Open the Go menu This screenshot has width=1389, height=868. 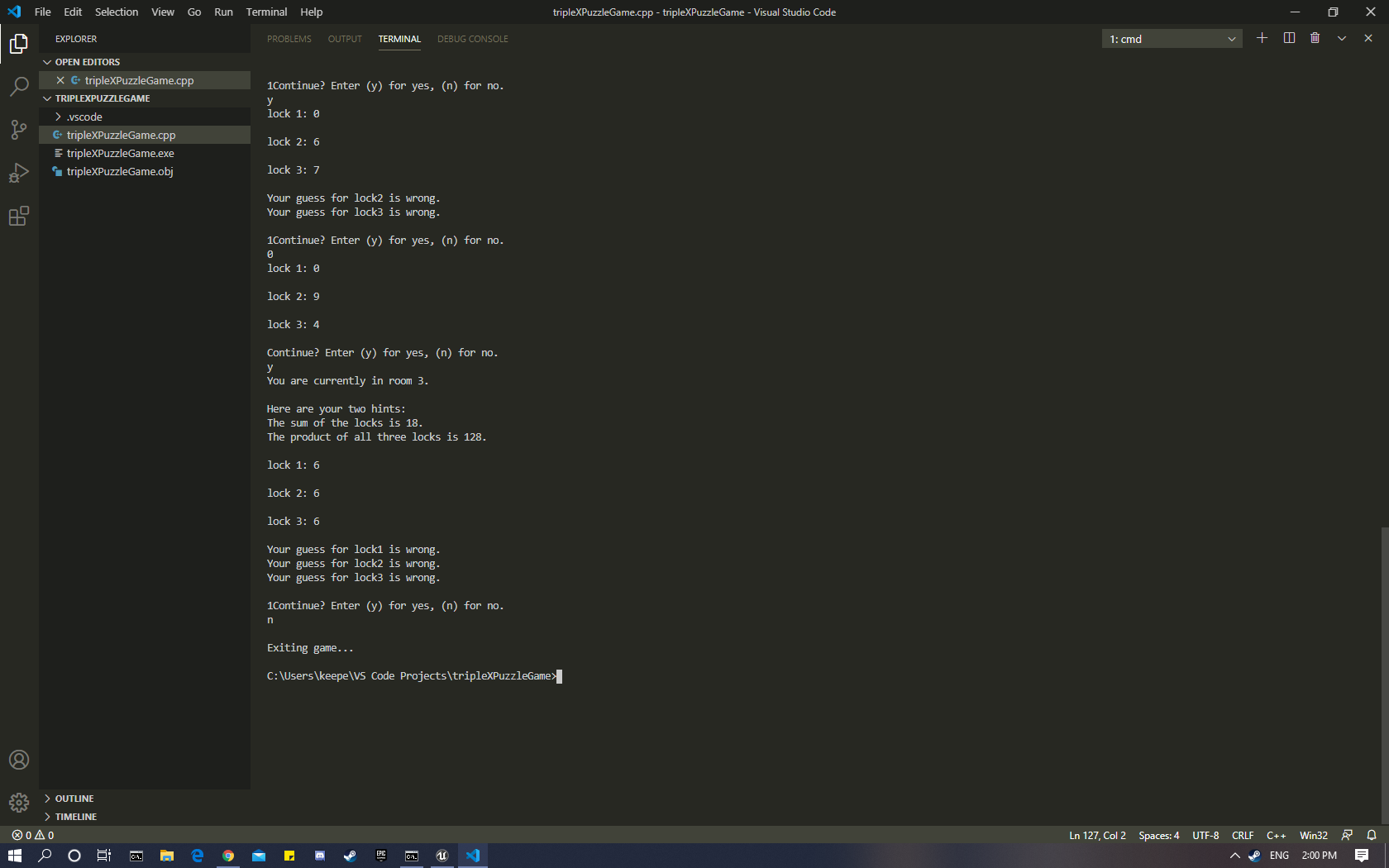[194, 12]
